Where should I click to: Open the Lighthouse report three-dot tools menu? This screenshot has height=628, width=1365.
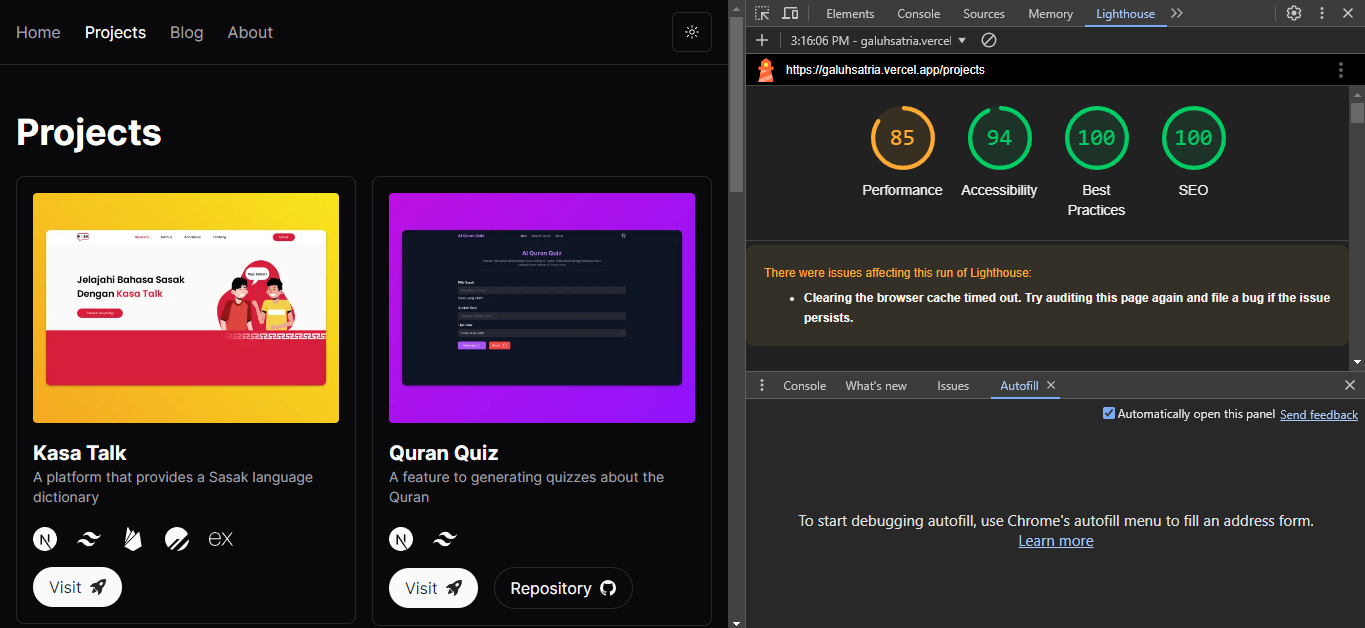[1340, 70]
